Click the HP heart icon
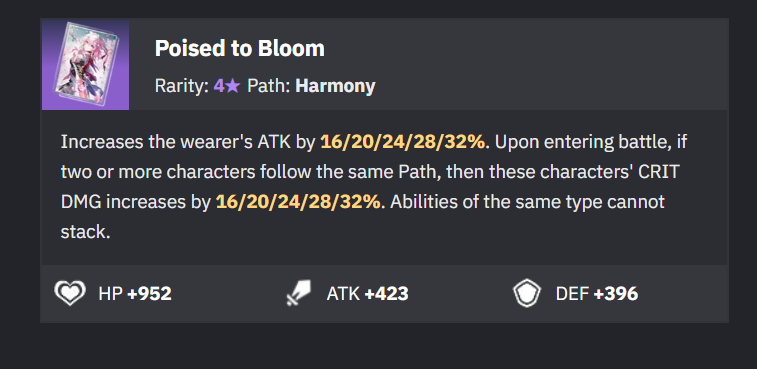This screenshot has width=757, height=369. tap(70, 293)
